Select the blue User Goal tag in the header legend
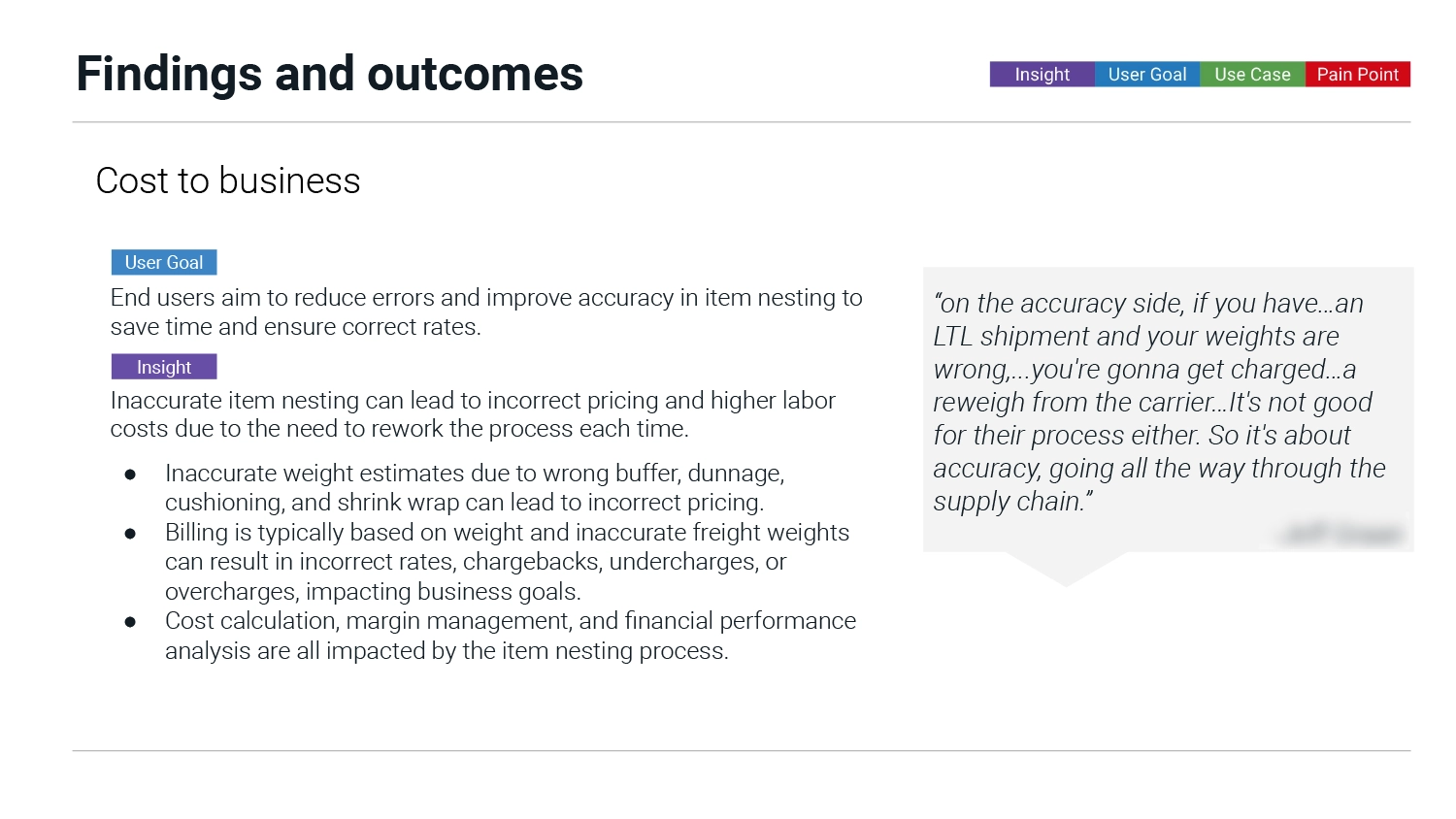 coord(1147,75)
